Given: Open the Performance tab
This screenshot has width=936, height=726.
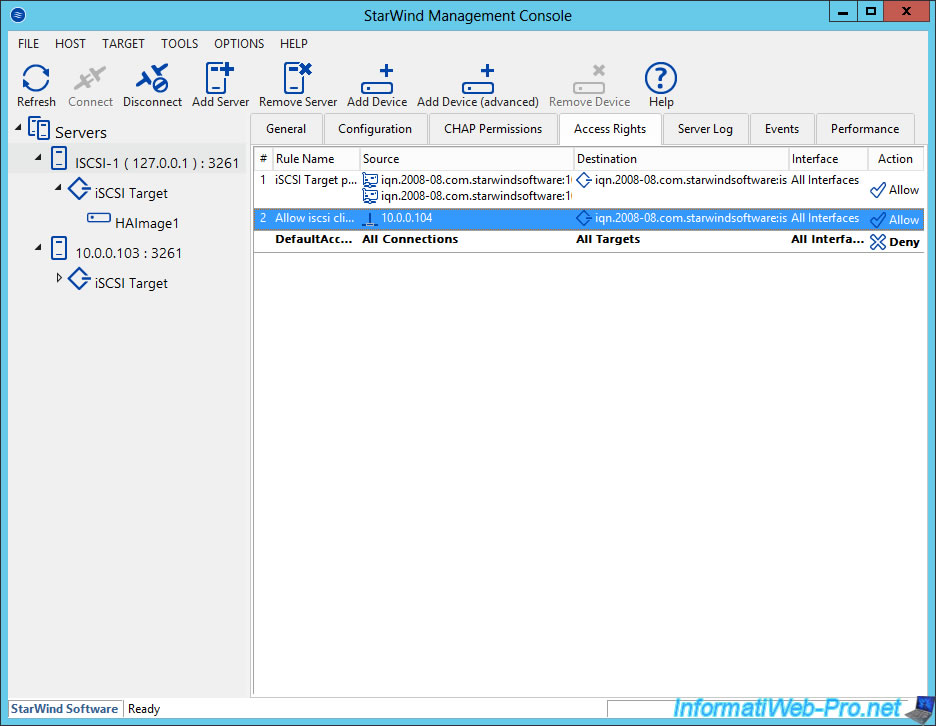Looking at the screenshot, I should pos(864,129).
